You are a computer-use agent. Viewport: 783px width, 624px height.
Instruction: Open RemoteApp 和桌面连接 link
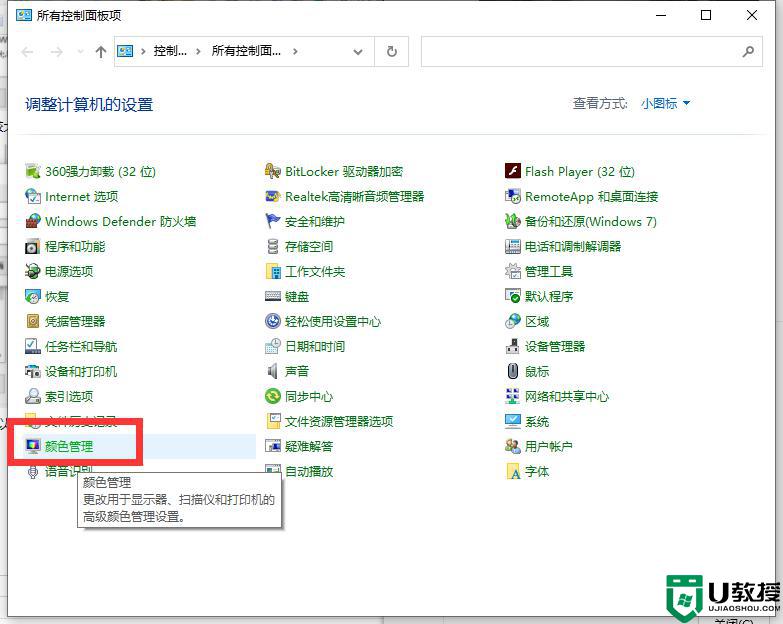click(591, 197)
